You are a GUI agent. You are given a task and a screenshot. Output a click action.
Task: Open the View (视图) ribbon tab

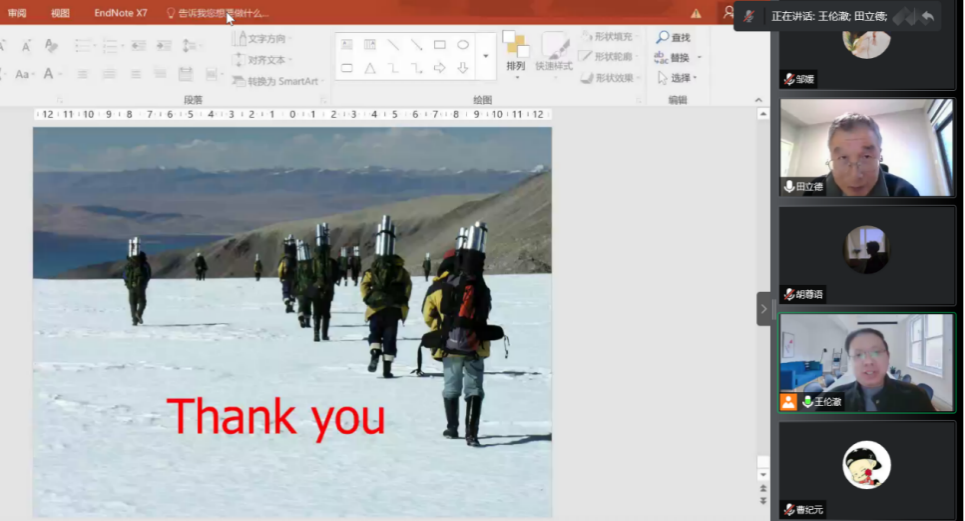[60, 13]
